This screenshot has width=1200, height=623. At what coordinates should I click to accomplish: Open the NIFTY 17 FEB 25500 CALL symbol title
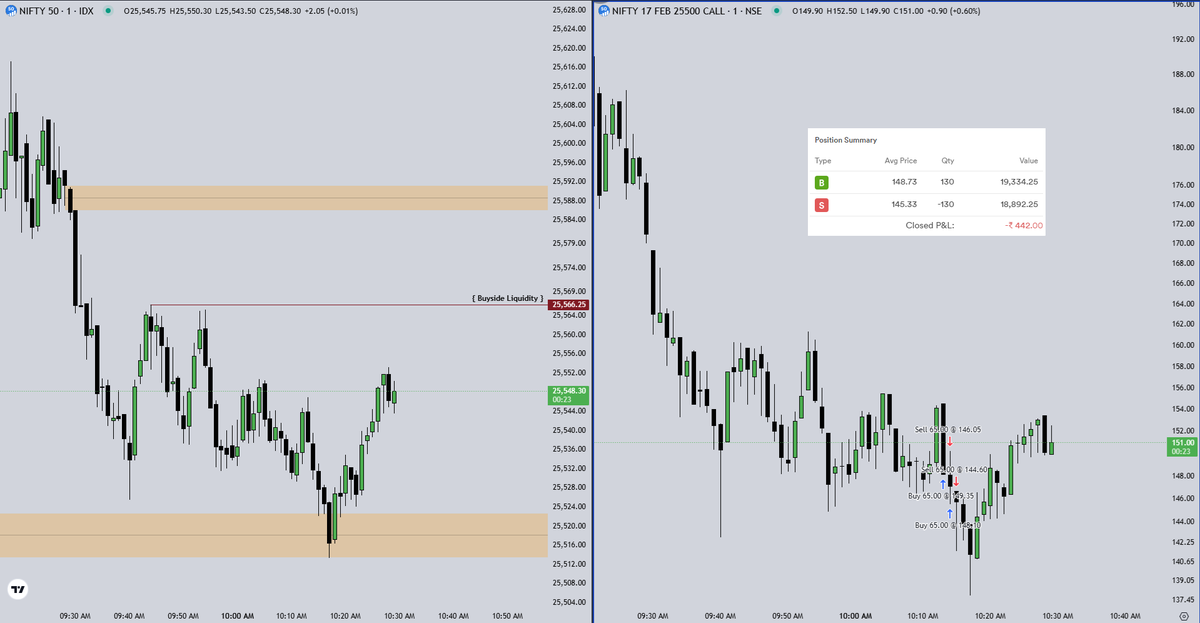(x=689, y=10)
